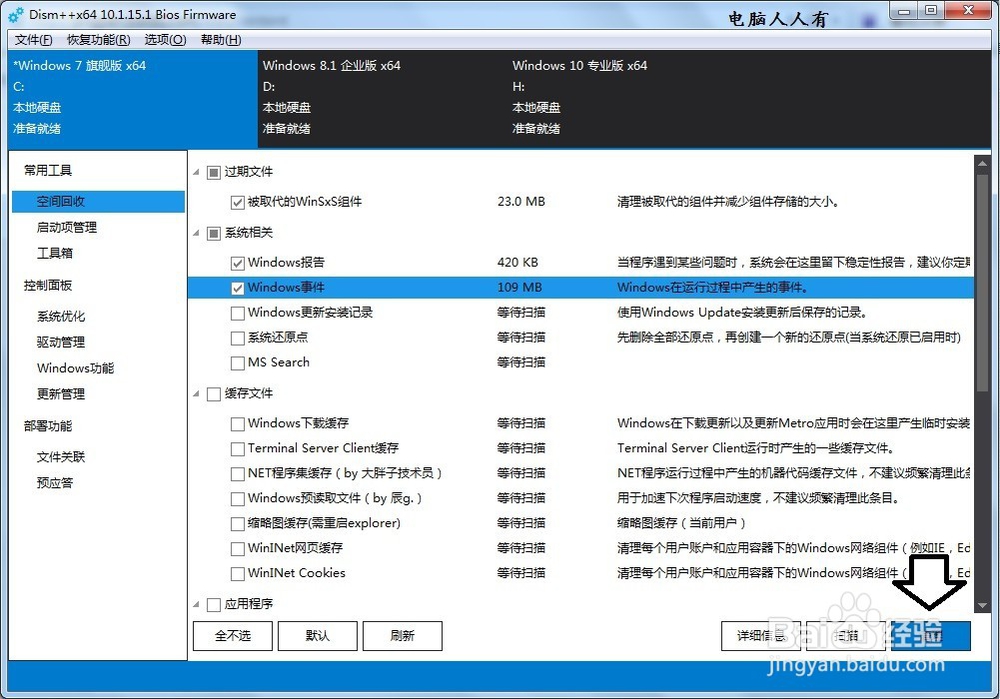Close the Dism++ window

pyautogui.click(x=967, y=11)
